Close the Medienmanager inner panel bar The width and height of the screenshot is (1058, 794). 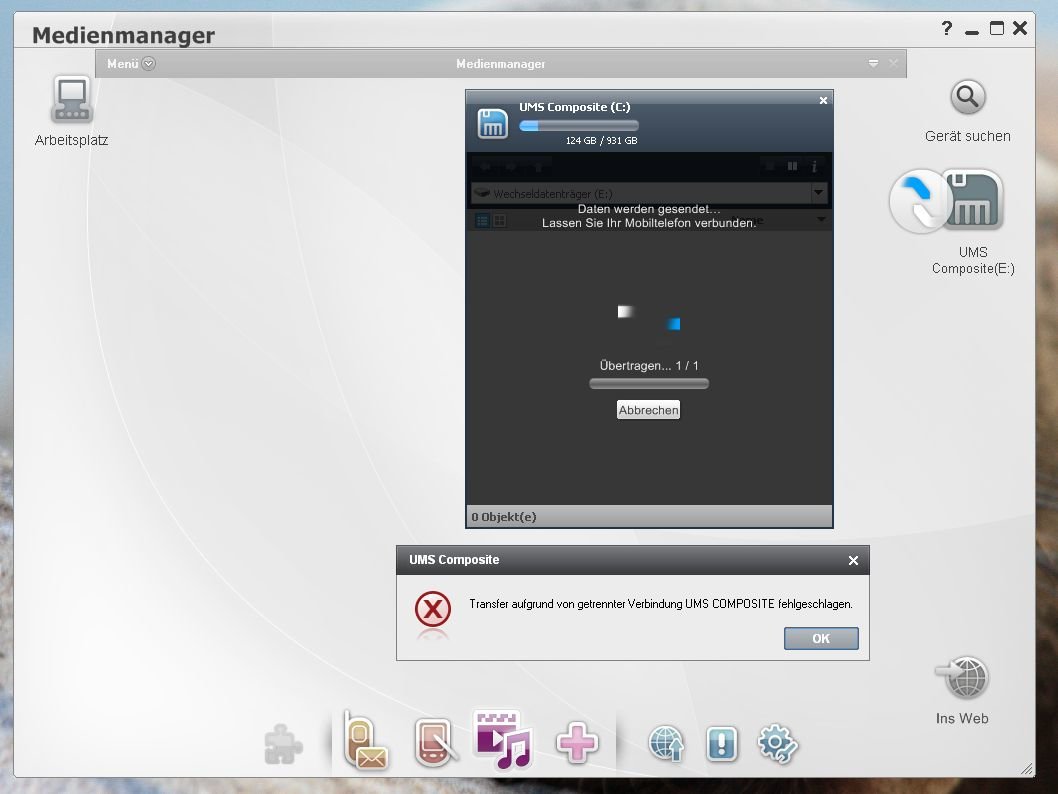[893, 63]
